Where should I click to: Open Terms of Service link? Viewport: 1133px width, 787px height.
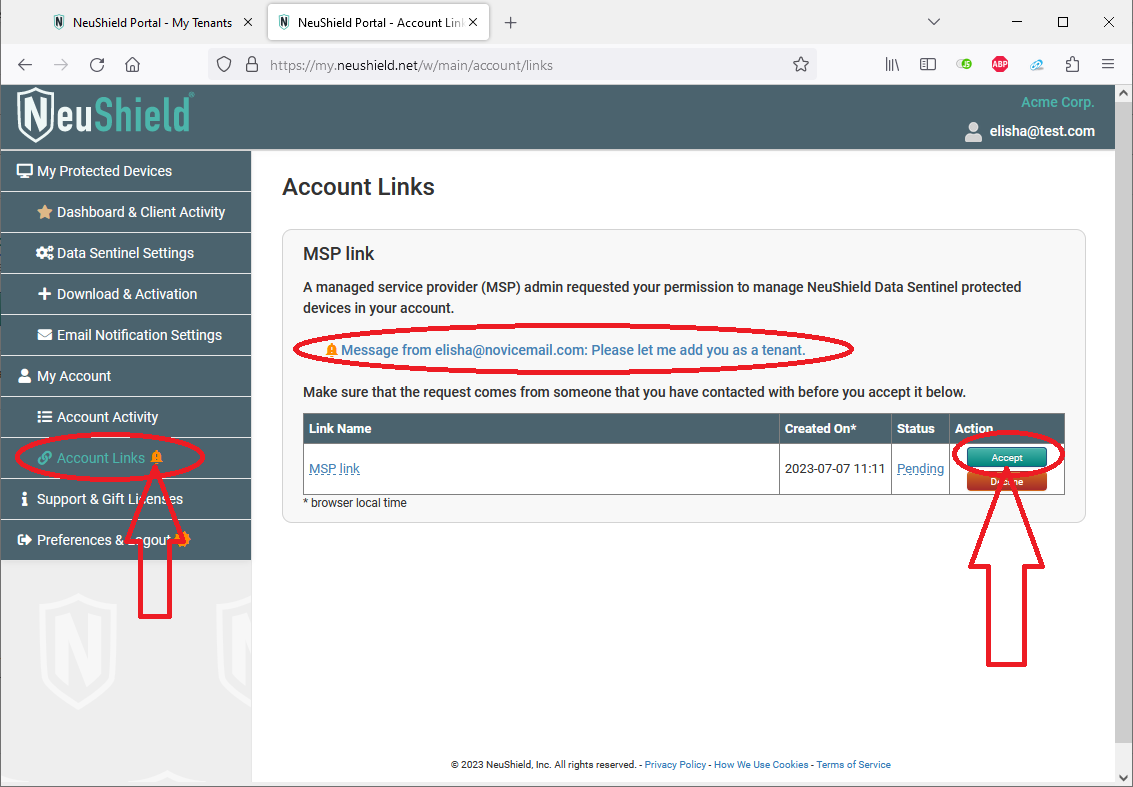point(853,765)
